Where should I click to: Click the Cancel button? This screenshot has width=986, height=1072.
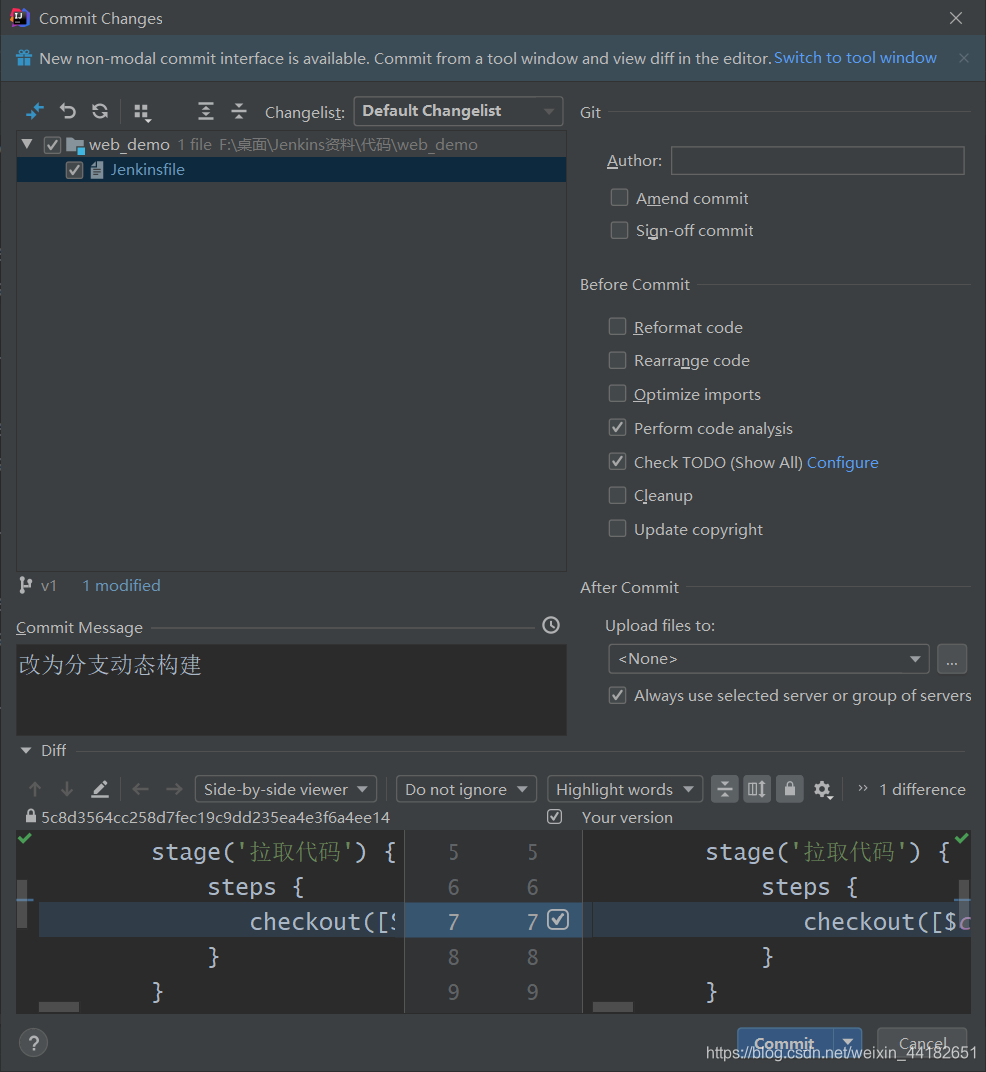click(922, 1043)
